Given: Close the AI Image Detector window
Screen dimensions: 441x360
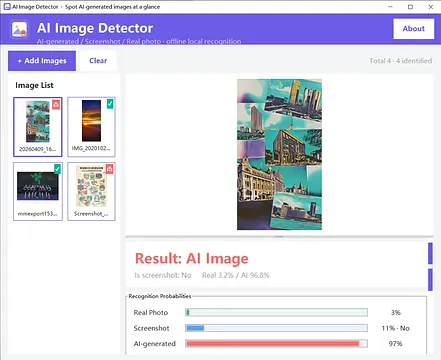Looking at the screenshot, I should [x=430, y=7].
